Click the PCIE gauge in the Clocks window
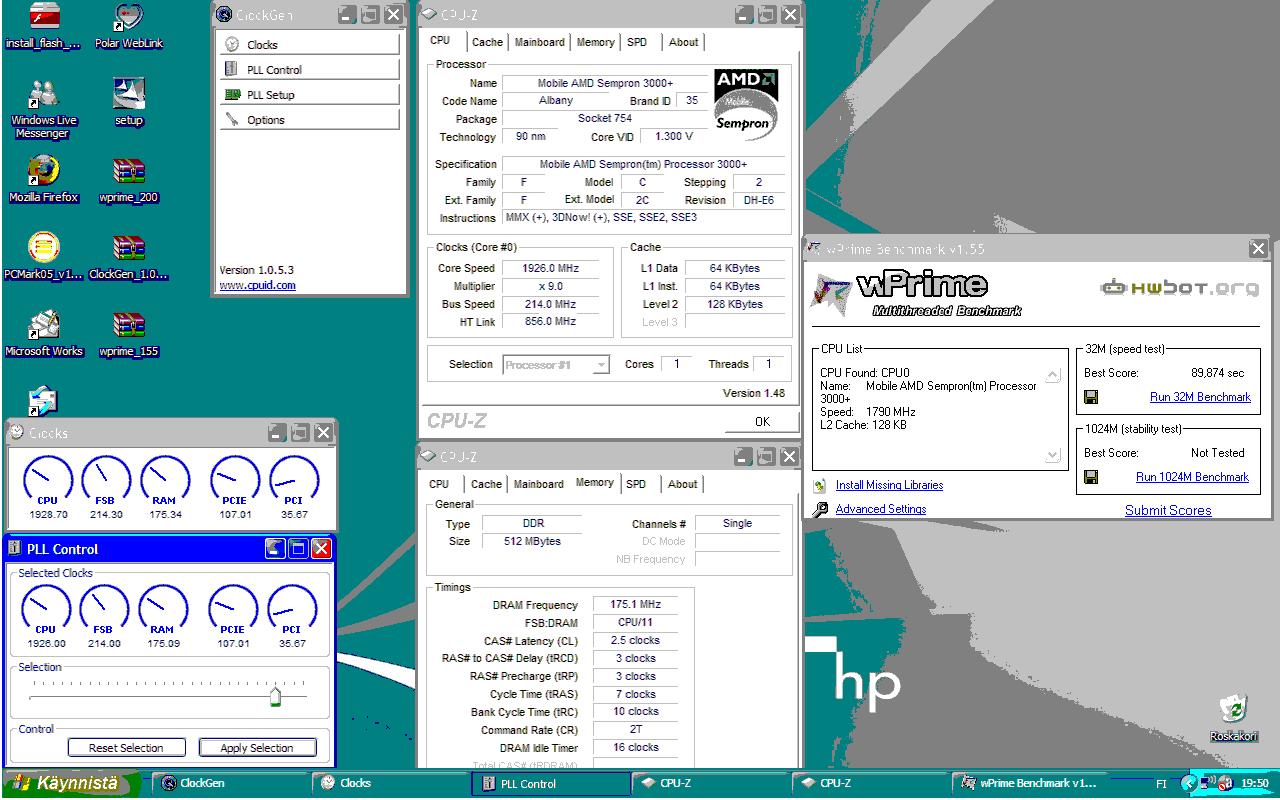1280x800 pixels. click(235, 481)
